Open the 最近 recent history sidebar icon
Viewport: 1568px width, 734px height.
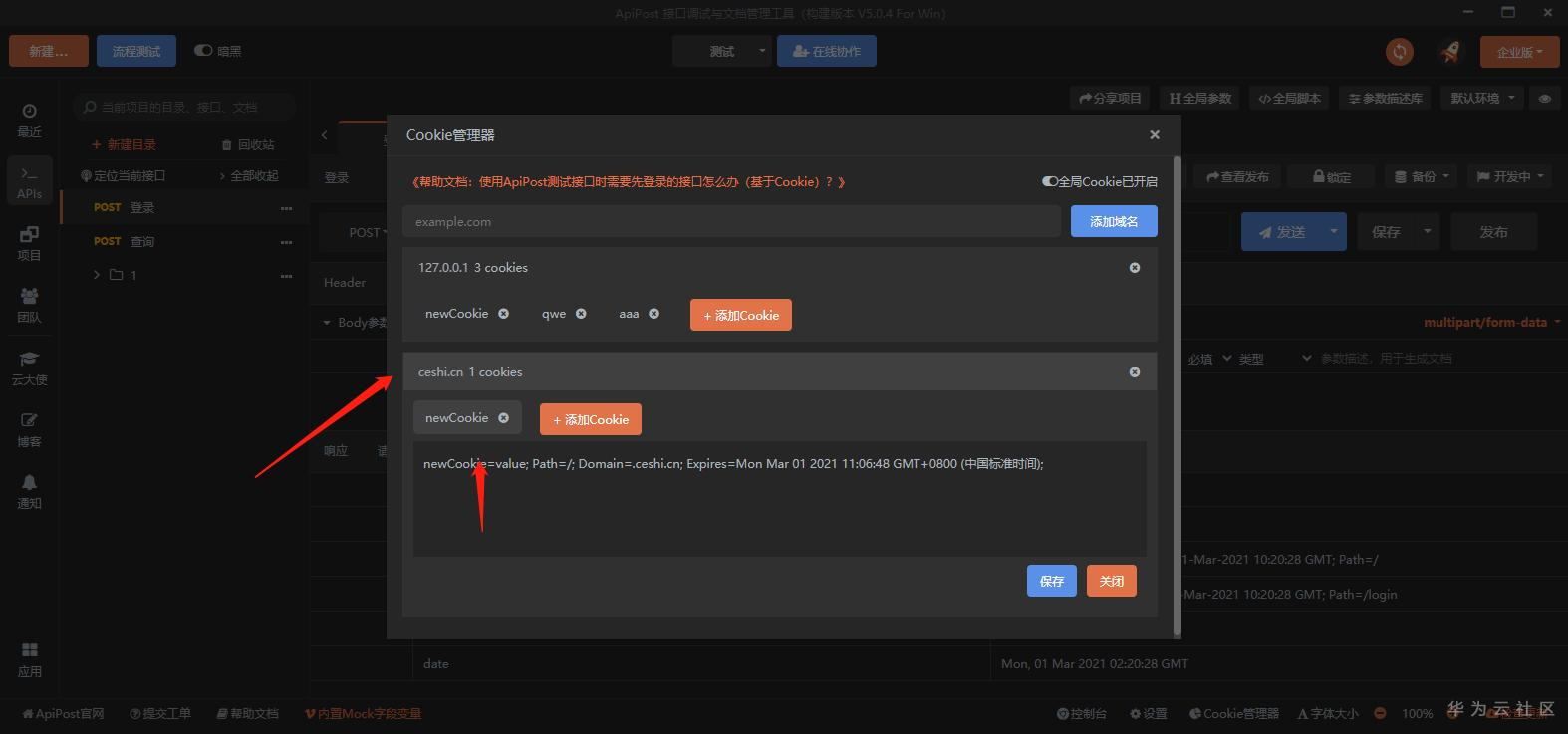(29, 120)
